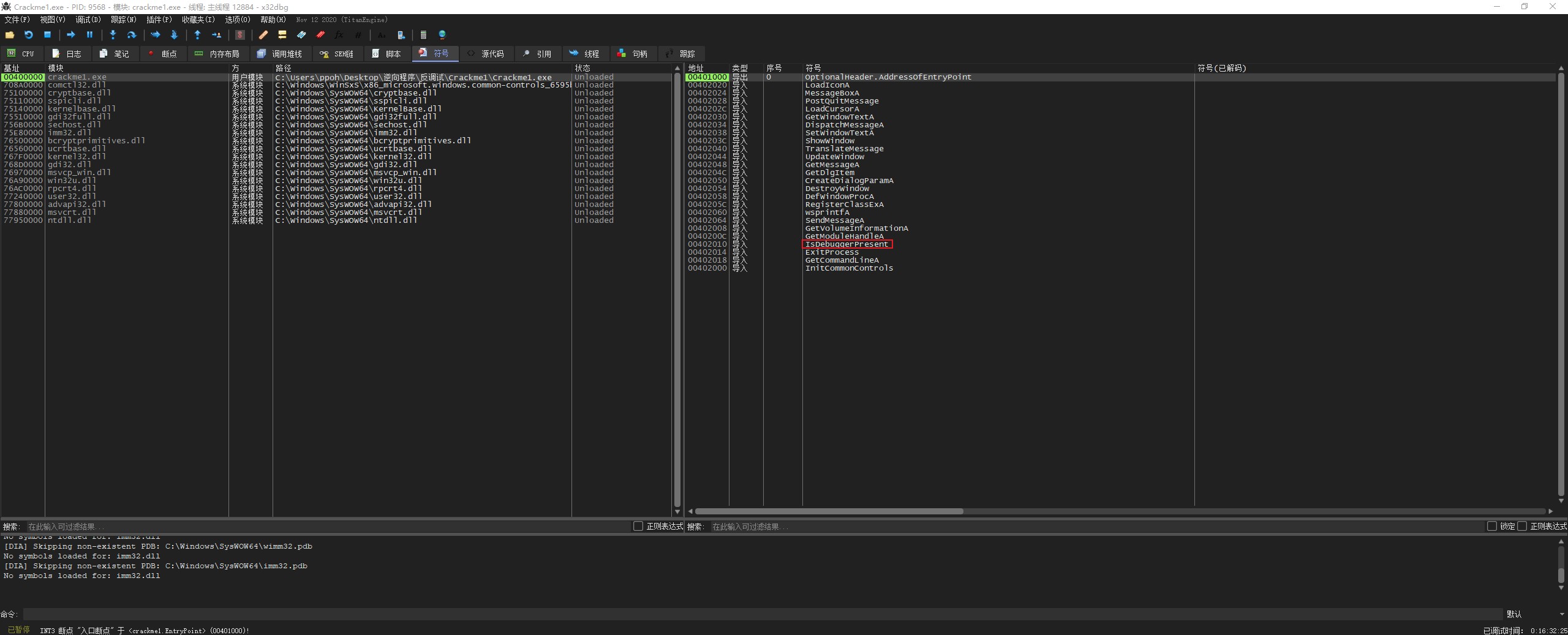1568x635 pixels.
Task: Pause execution using the pause icon
Action: [89, 35]
